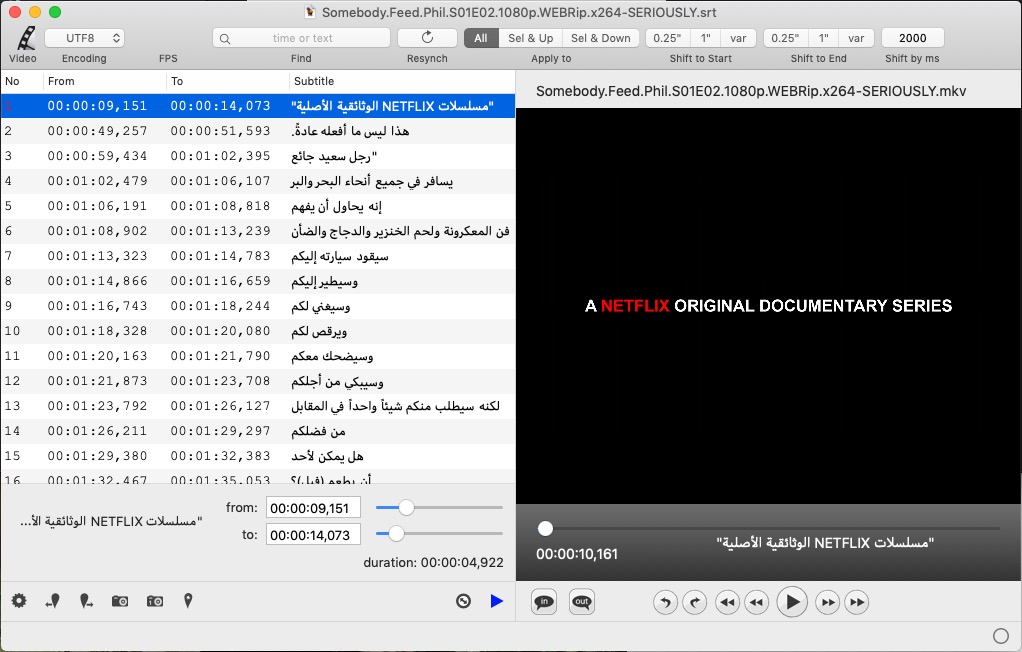This screenshot has height=652, width=1022.
Task: Click the blue play triangle icon
Action: [497, 601]
